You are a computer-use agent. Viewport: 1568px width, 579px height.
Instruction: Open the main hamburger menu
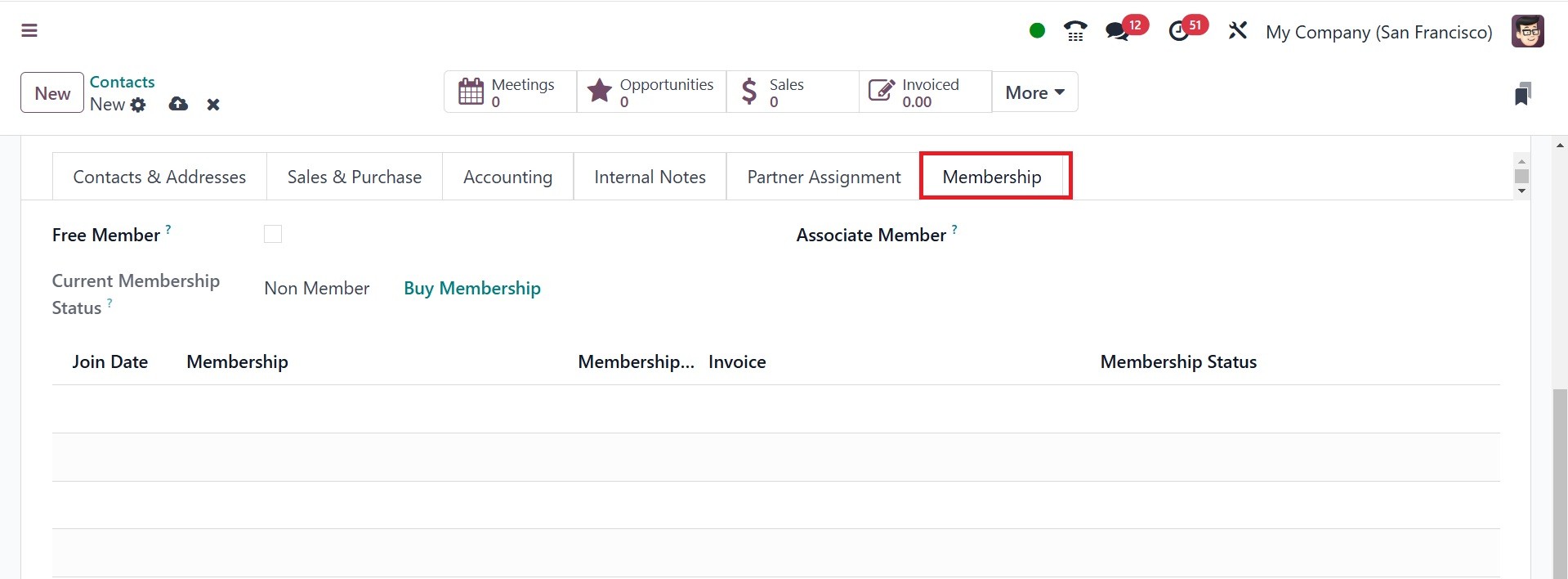(29, 31)
